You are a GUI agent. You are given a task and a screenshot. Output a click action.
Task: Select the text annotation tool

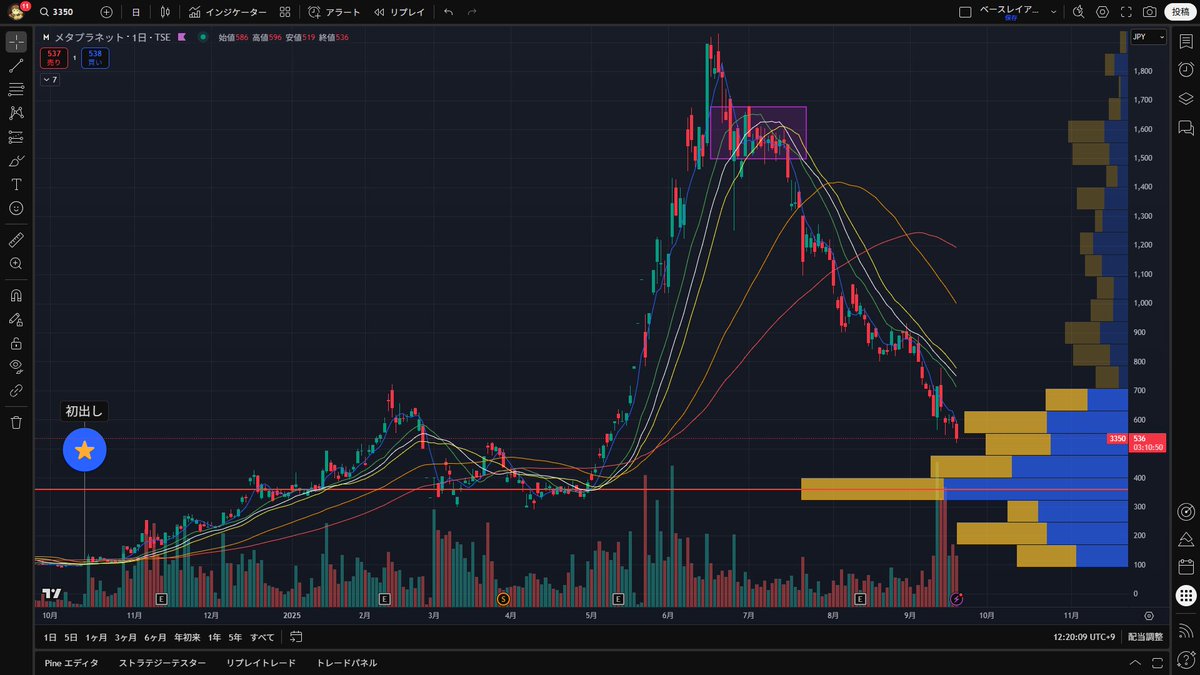tap(16, 184)
